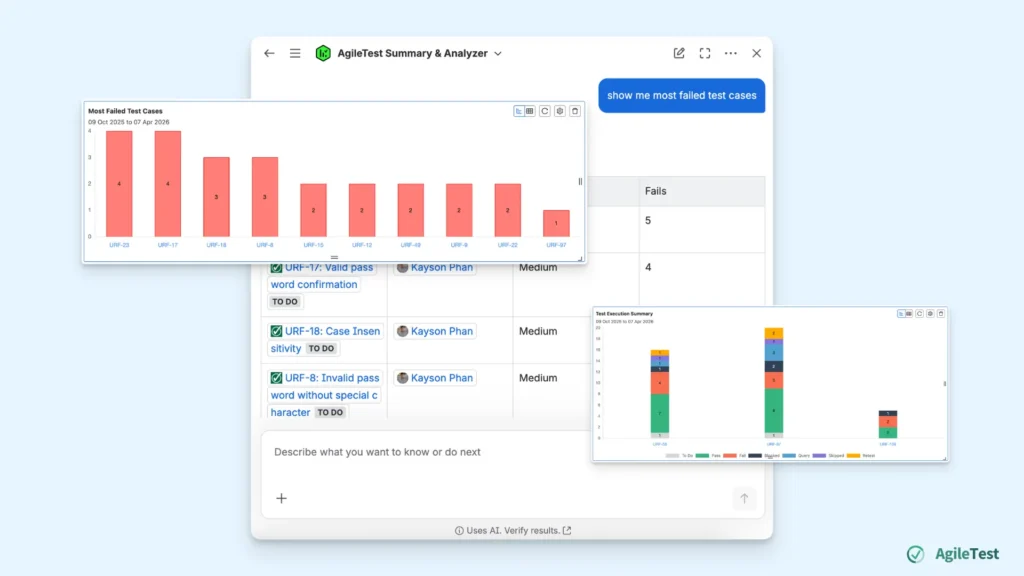This screenshot has width=1024, height=576.
Task: Start a new chat with the pencil edit icon
Action: pos(679,54)
